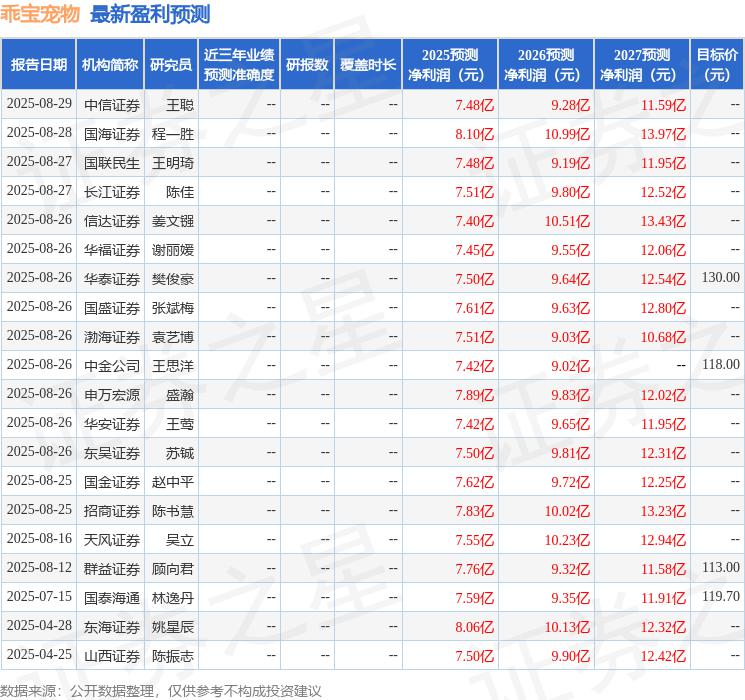Click the 国海证券 institution cell

tap(112, 134)
